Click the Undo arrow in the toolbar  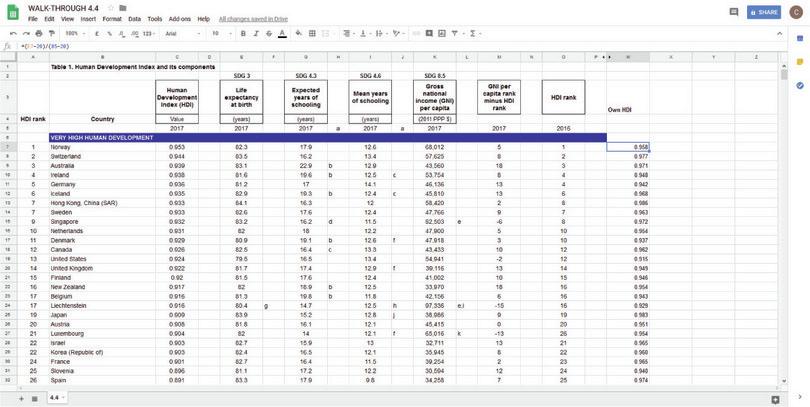tap(13, 34)
